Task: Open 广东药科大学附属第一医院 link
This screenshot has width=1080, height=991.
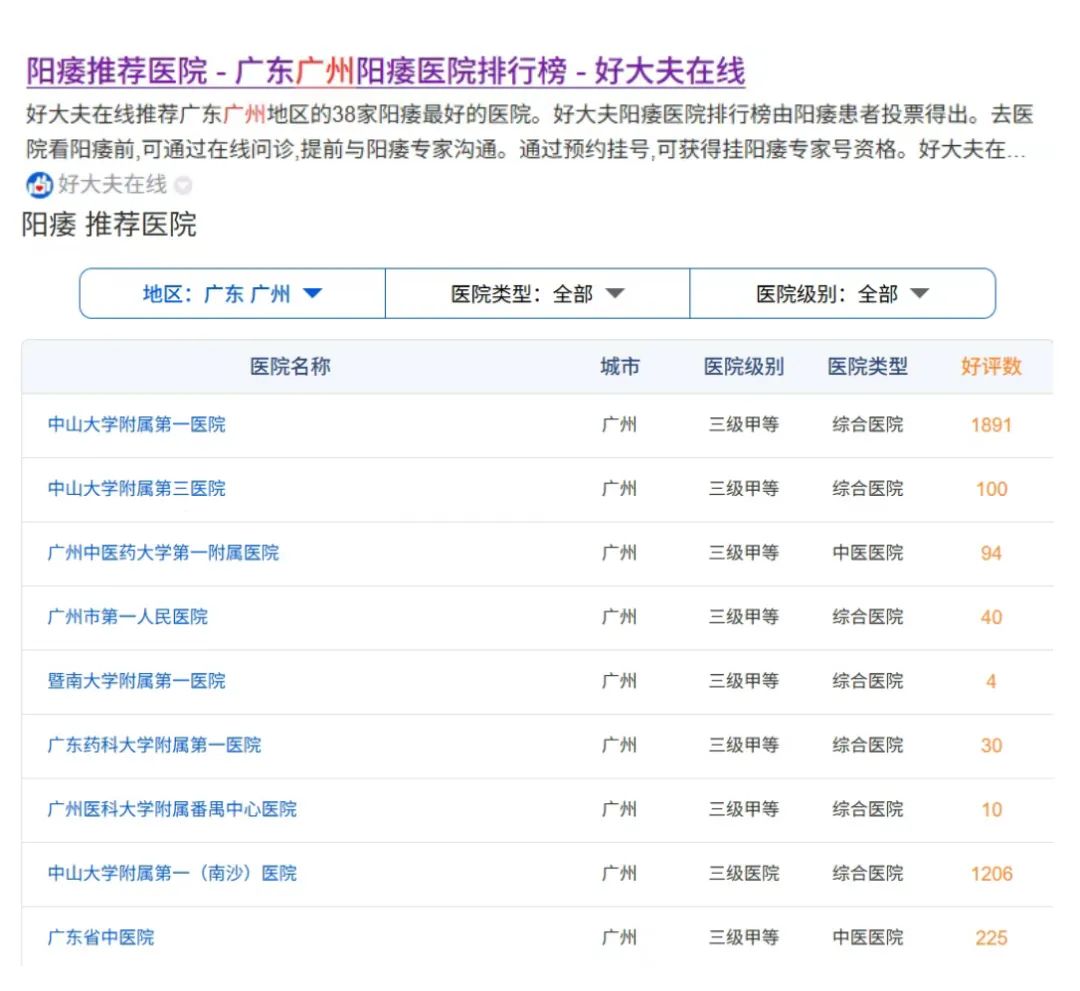Action: (154, 744)
